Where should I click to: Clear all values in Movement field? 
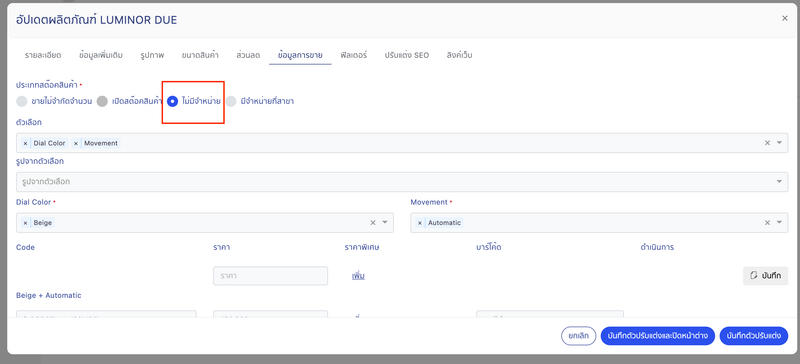[x=767, y=223]
